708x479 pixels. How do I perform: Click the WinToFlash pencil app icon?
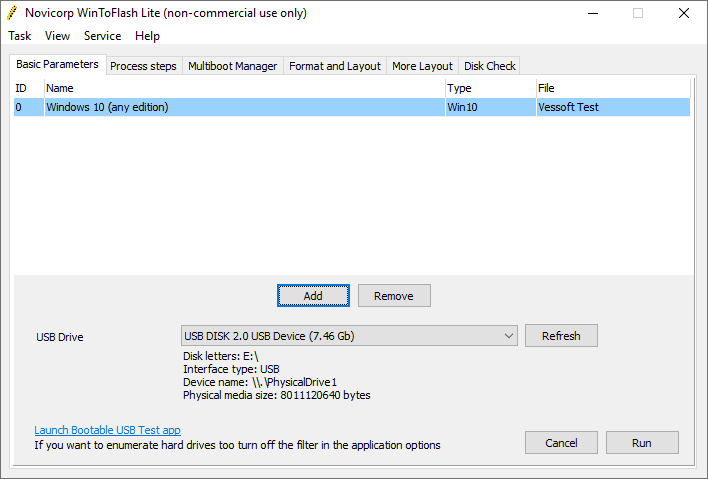click(x=13, y=13)
